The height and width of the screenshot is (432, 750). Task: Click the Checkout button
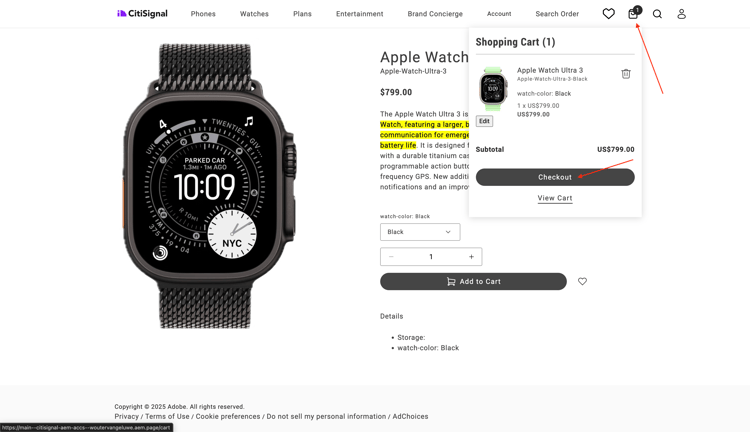pyautogui.click(x=555, y=177)
